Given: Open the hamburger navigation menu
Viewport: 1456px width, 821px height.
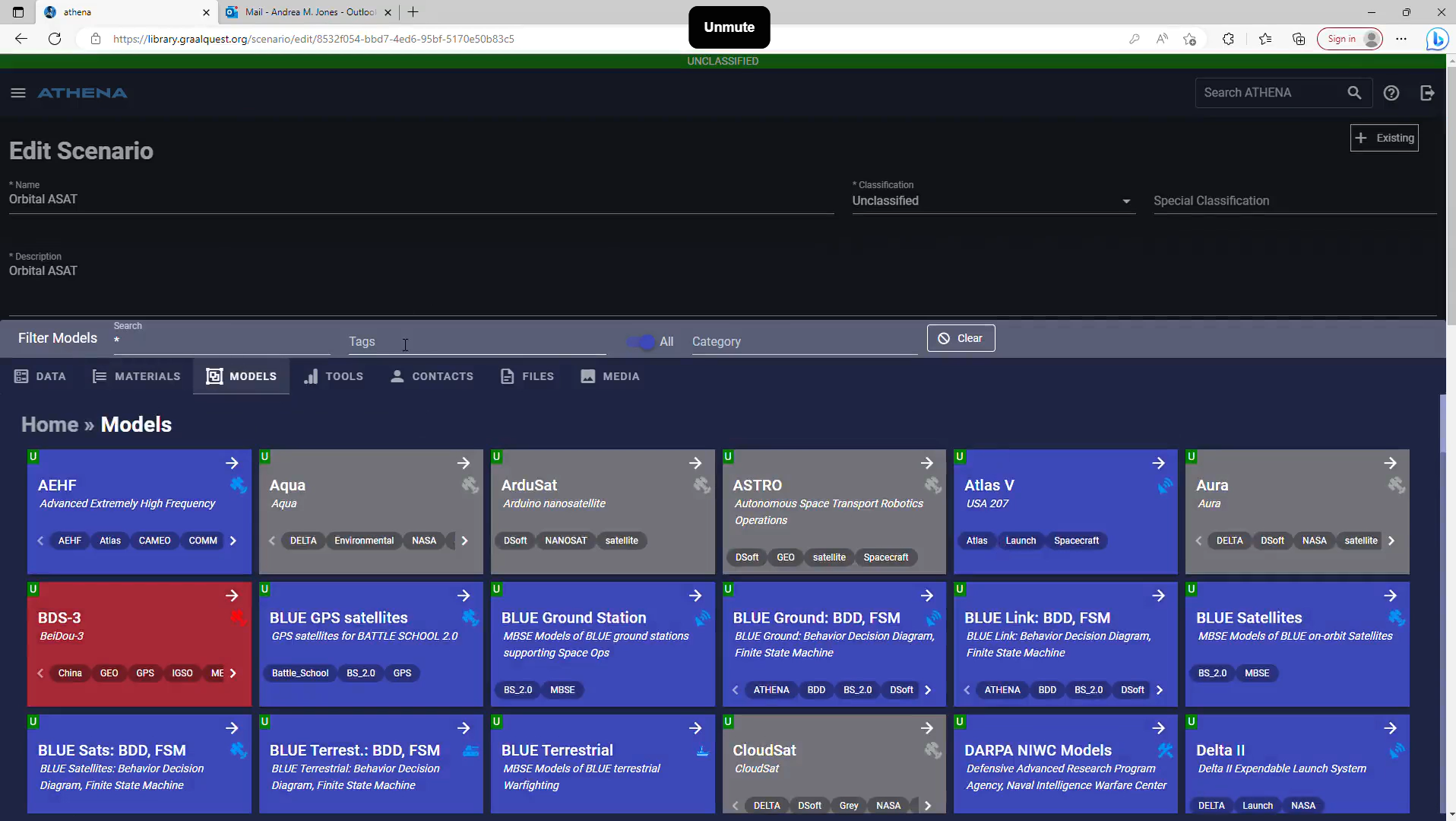Looking at the screenshot, I should click(18, 93).
